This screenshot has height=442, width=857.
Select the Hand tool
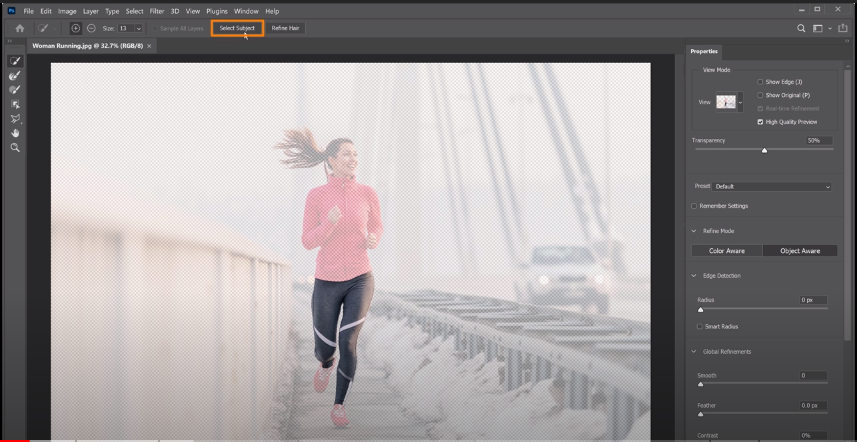coord(15,132)
